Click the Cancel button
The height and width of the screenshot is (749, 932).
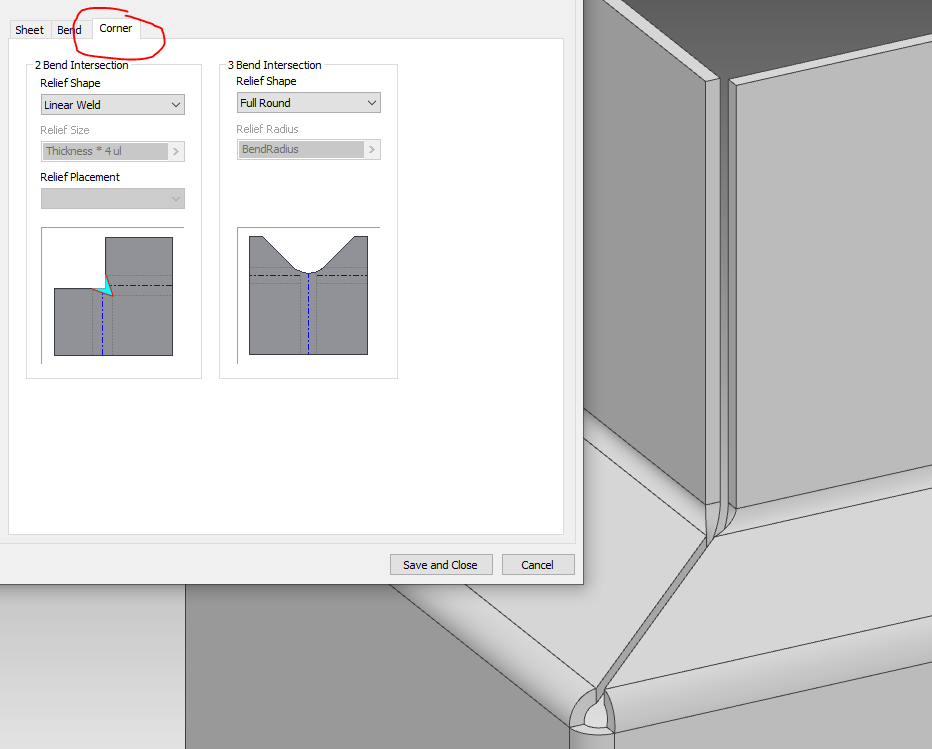538,564
